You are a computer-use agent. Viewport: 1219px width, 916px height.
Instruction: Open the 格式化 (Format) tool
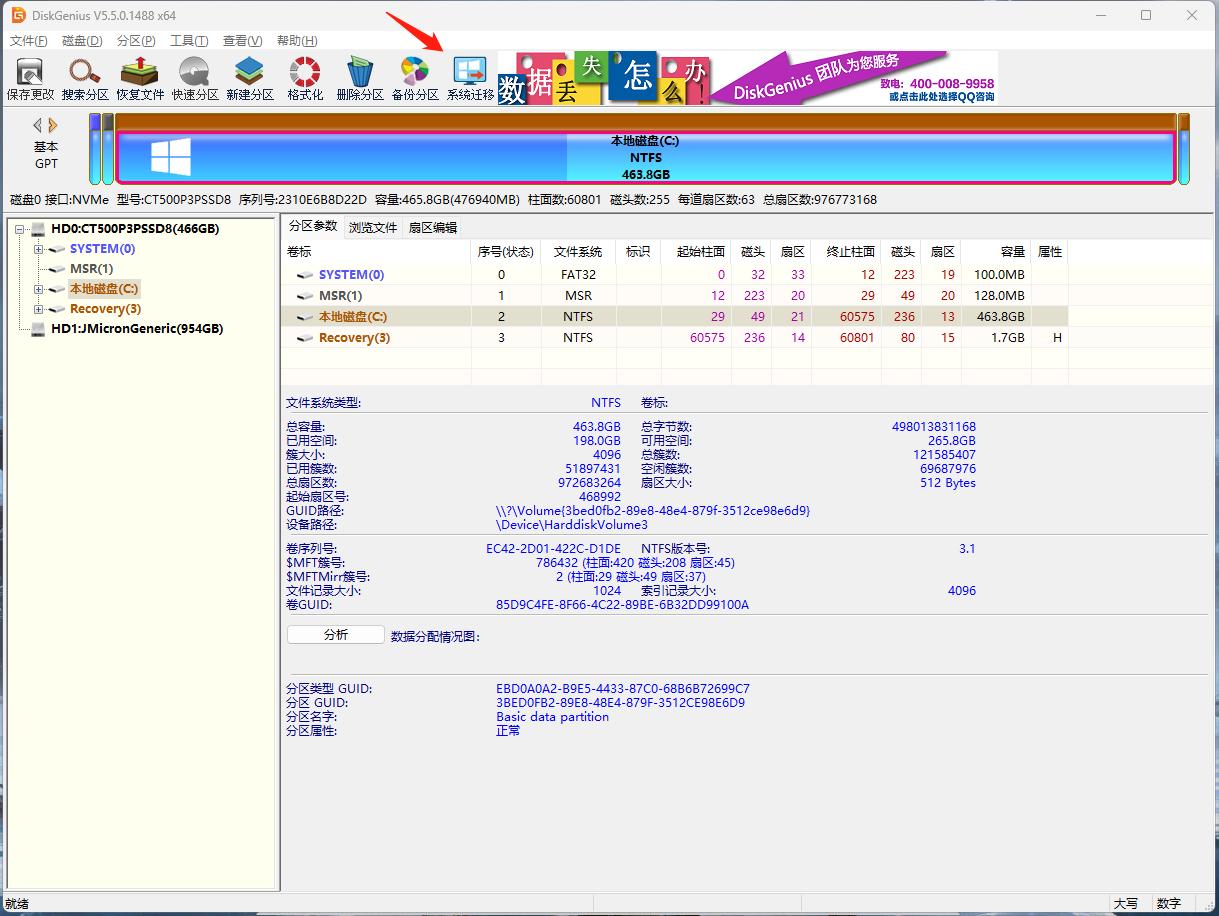coord(304,77)
